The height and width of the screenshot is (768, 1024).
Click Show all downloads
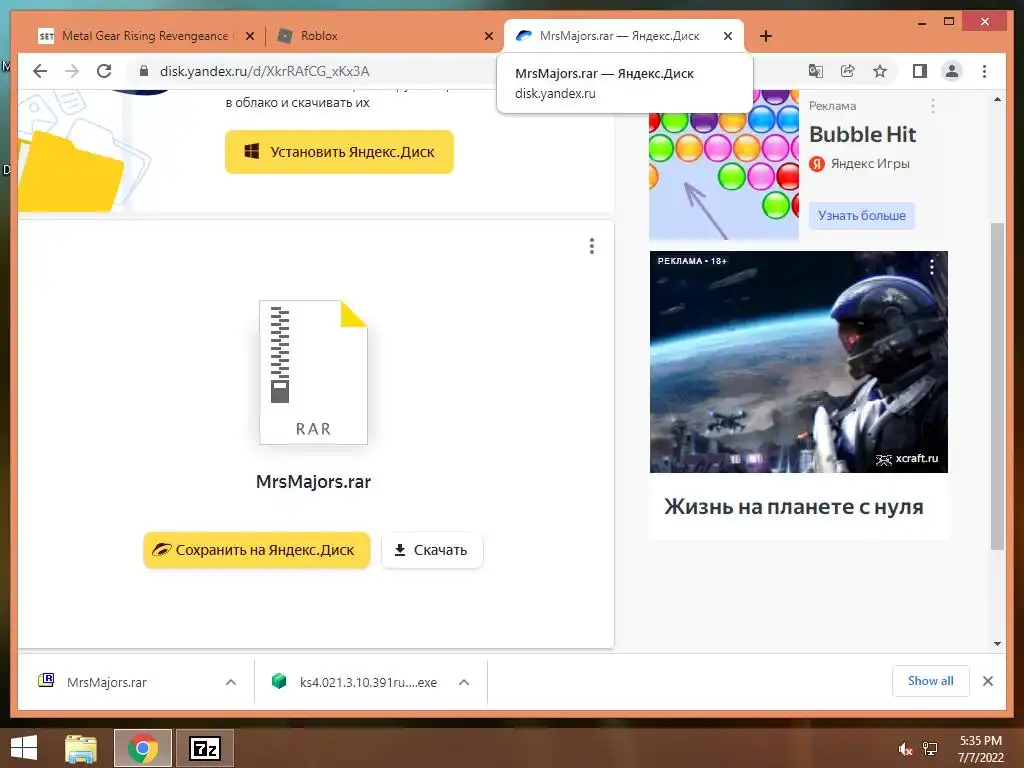coord(931,681)
